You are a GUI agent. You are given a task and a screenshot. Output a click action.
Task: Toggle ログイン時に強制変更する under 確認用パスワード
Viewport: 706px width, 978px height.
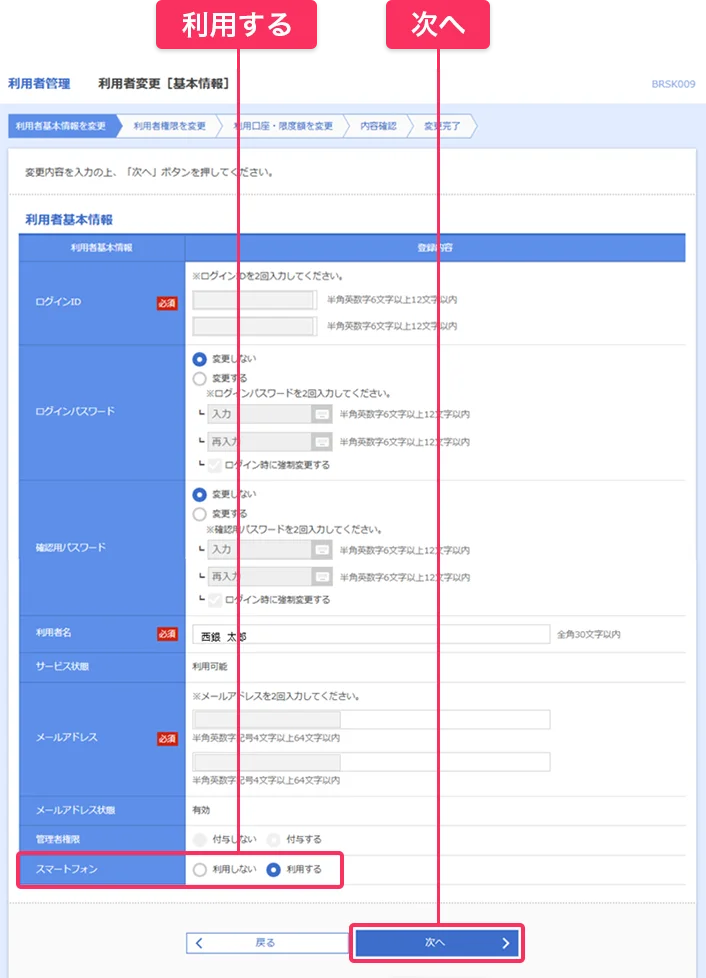tap(215, 600)
